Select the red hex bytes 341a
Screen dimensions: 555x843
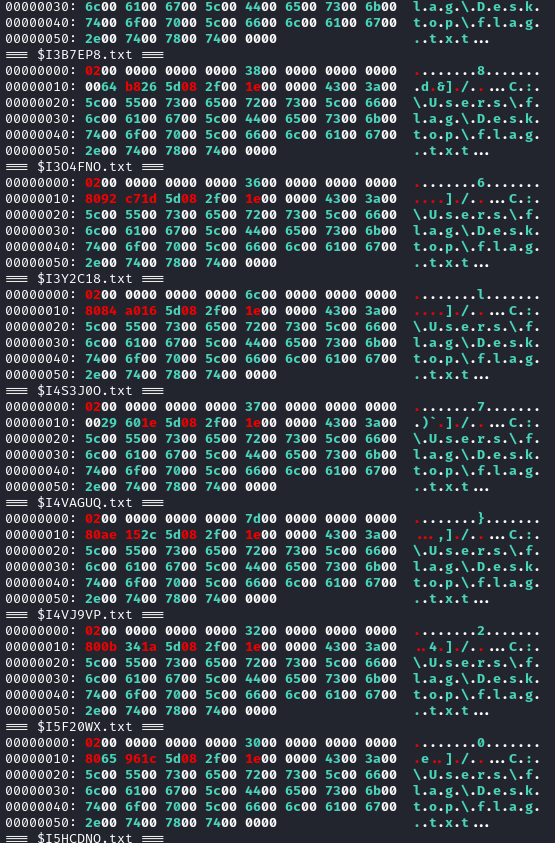pyautogui.click(x=141, y=647)
